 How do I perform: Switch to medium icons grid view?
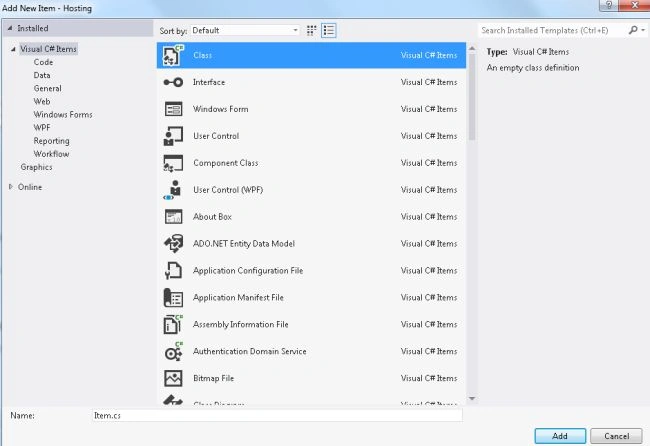(x=311, y=30)
